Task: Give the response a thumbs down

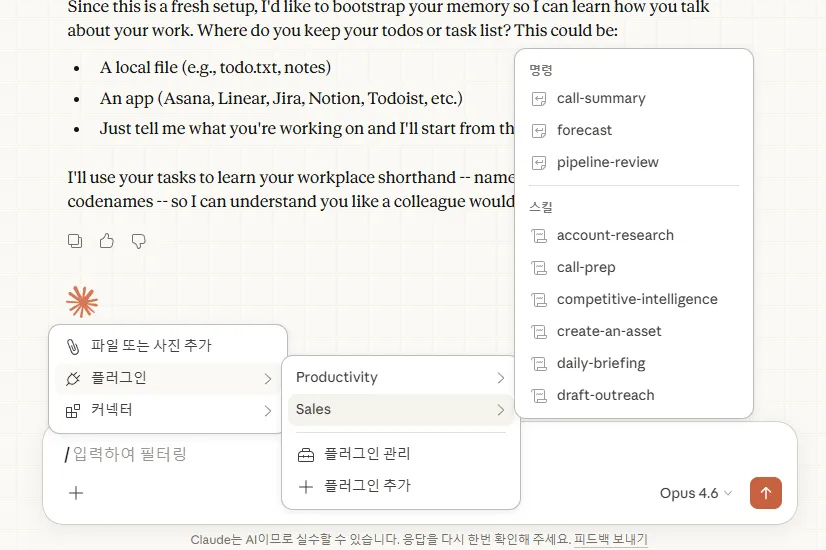Action: (x=139, y=241)
